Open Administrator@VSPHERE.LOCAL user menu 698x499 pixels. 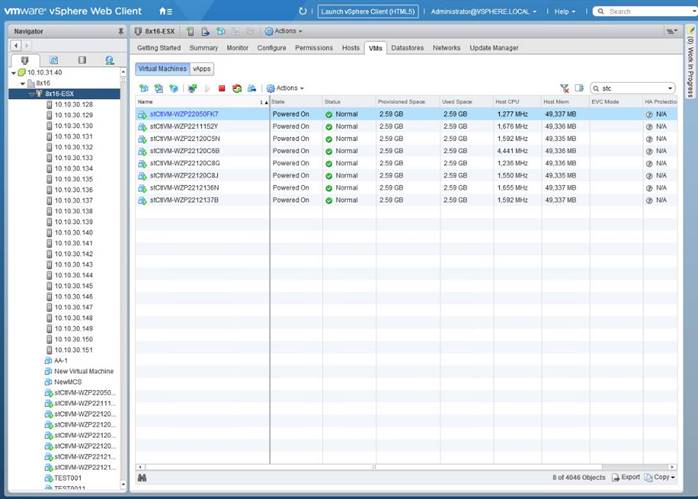(x=483, y=12)
